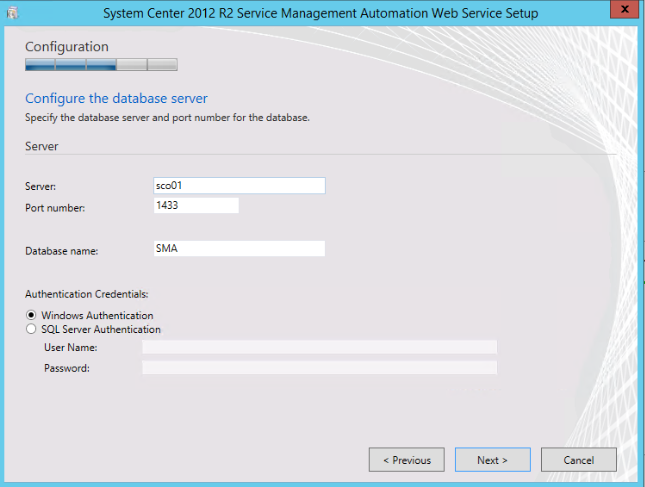Choose SQL Server Authentication option
Image resolution: width=645 pixels, height=487 pixels.
point(32,329)
